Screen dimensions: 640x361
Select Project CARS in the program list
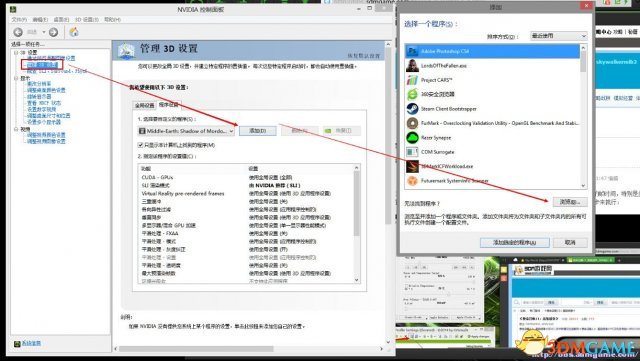492,80
